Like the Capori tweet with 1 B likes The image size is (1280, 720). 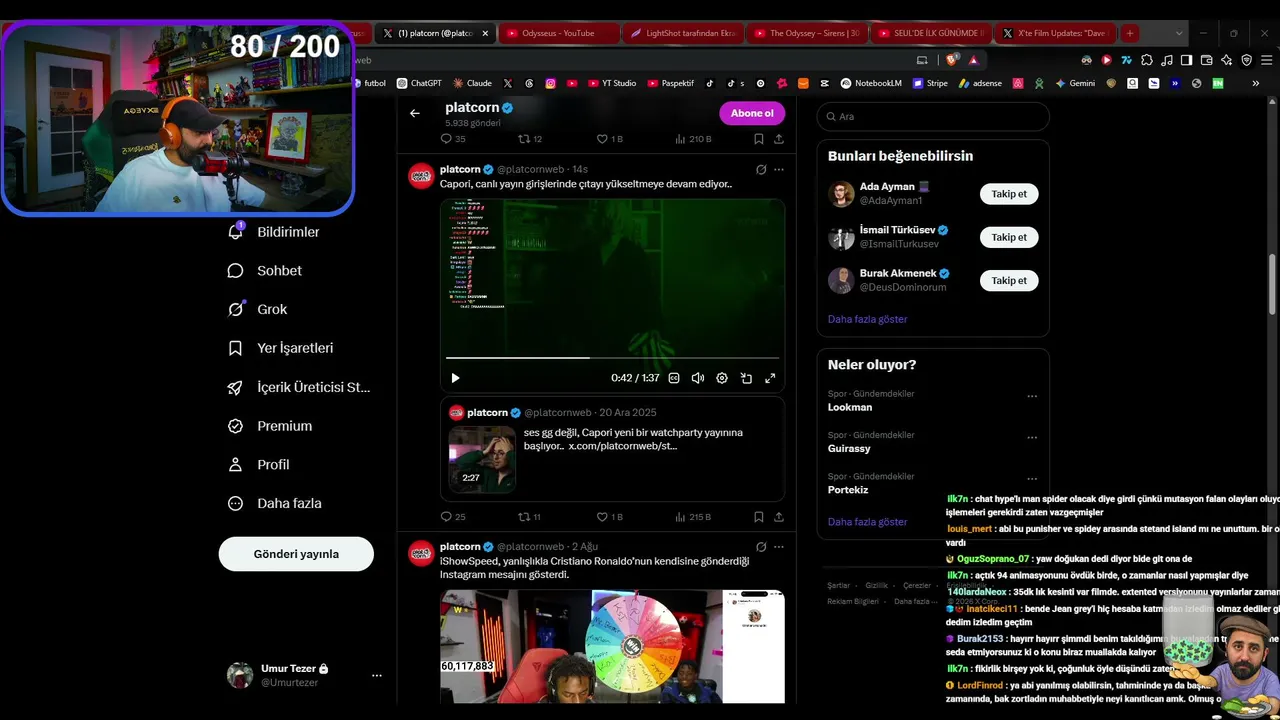pyautogui.click(x=609, y=517)
